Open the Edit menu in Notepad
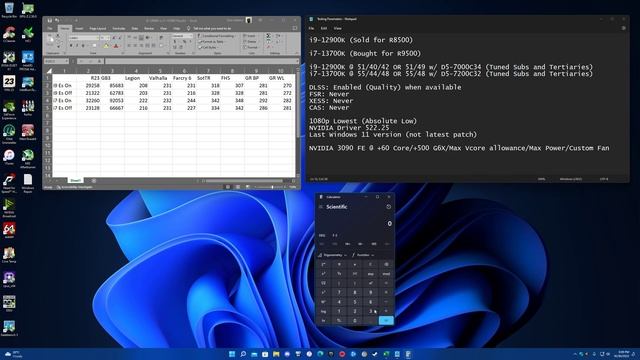The height and width of the screenshot is (360, 640). click(x=324, y=29)
